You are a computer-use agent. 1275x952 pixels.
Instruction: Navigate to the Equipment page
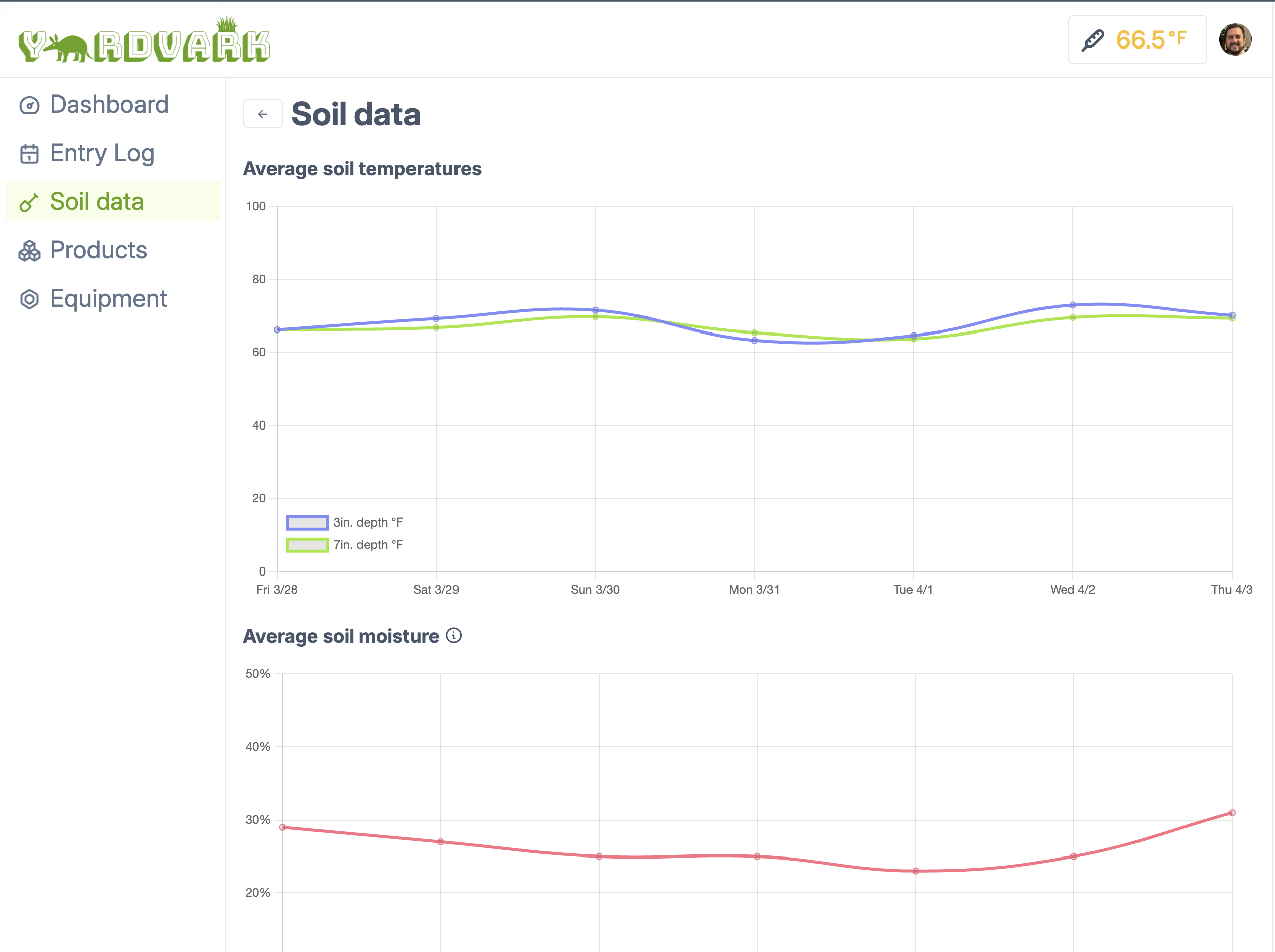point(108,299)
